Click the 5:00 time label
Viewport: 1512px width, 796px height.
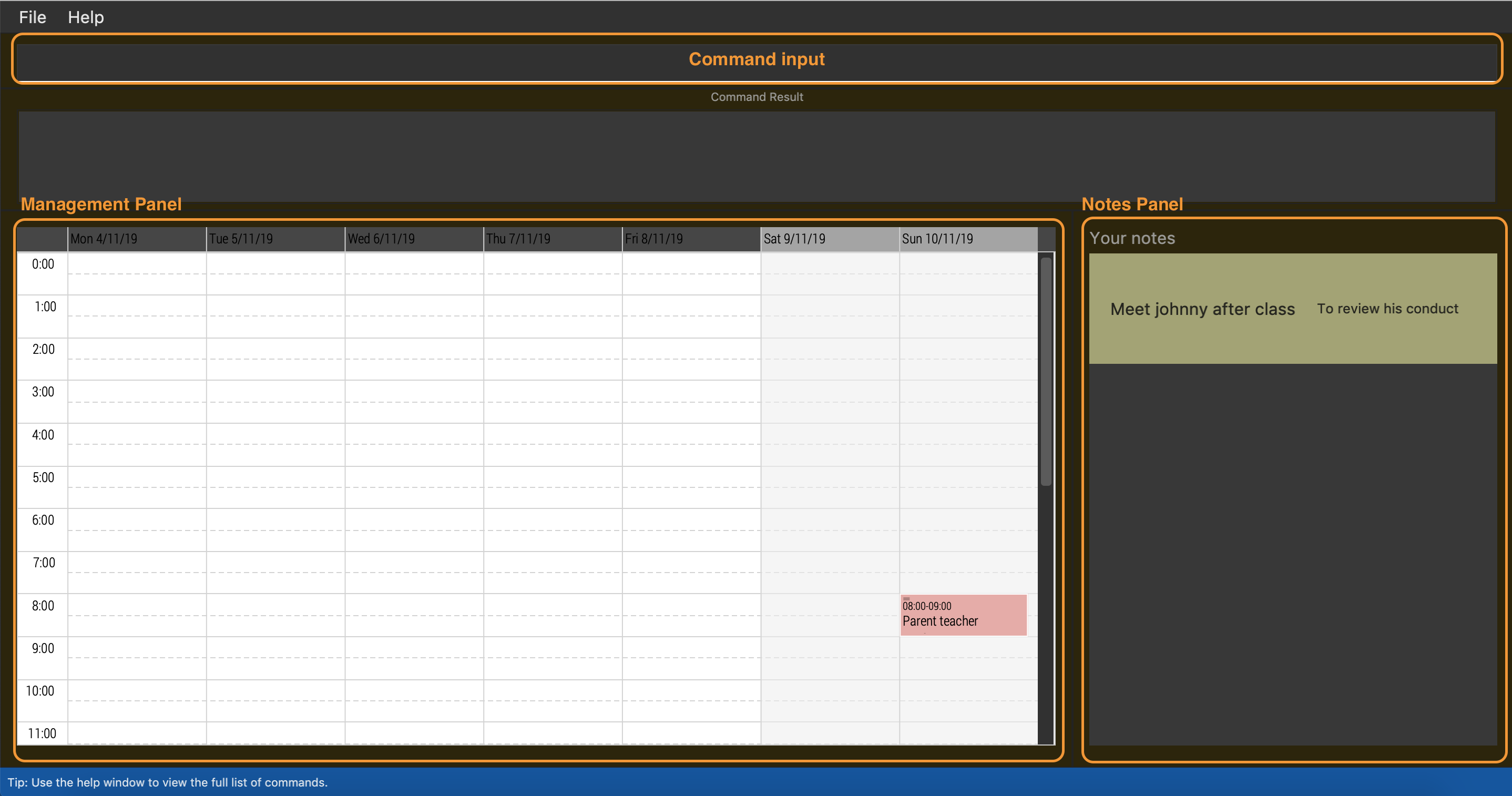pos(43,477)
